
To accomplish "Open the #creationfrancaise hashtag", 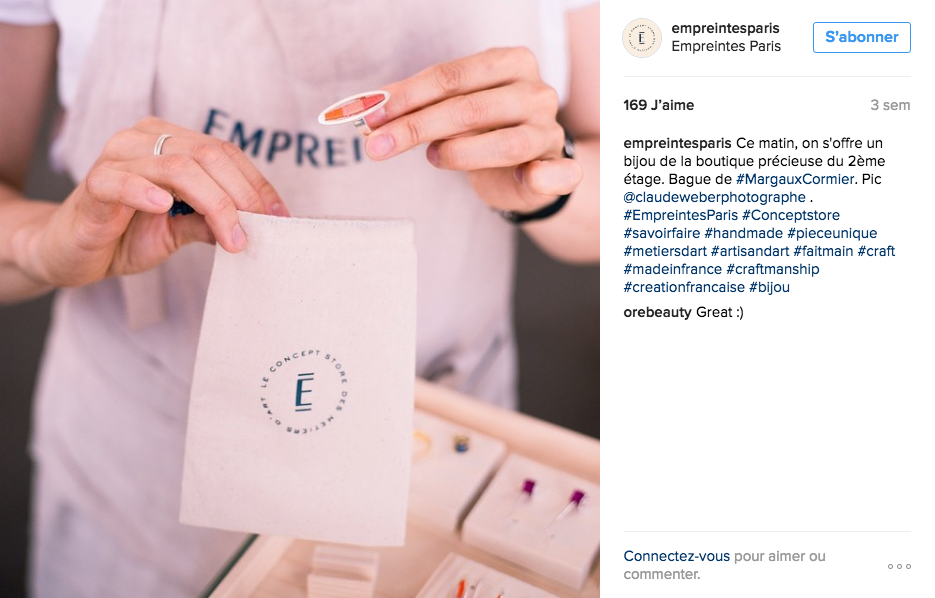I will [684, 287].
